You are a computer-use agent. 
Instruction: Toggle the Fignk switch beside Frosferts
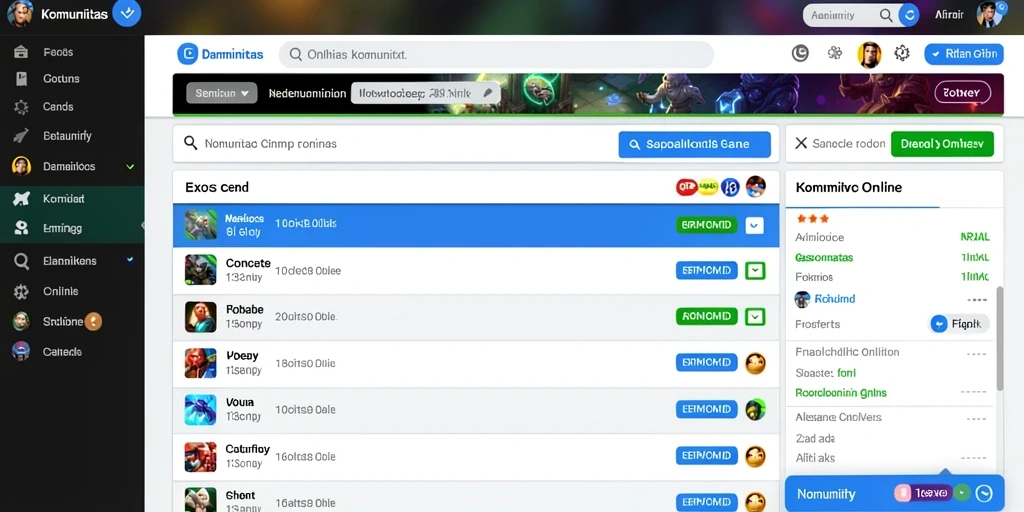[958, 324]
